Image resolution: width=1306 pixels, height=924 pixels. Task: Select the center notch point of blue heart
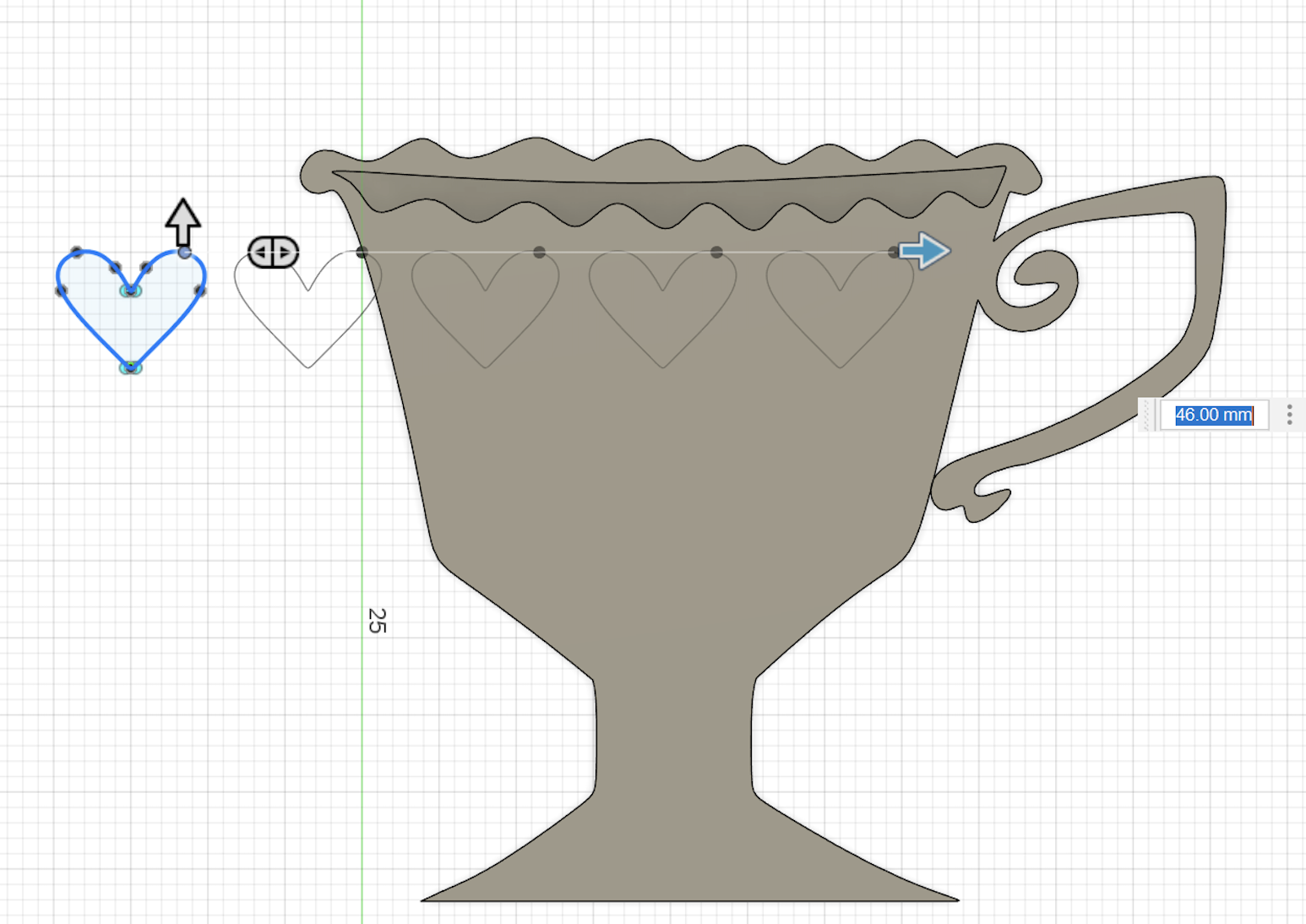point(130,291)
